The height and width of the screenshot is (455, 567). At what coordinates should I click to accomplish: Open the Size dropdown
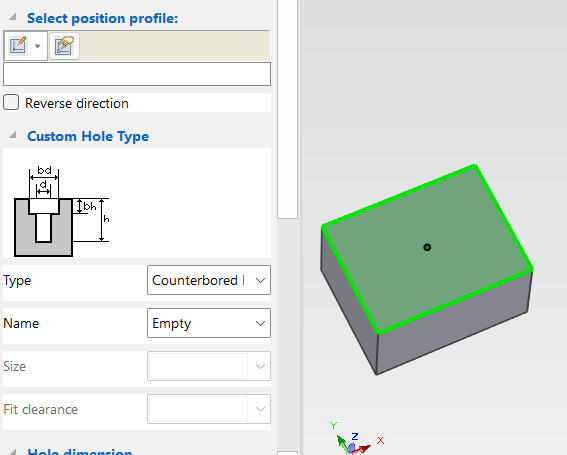209,366
